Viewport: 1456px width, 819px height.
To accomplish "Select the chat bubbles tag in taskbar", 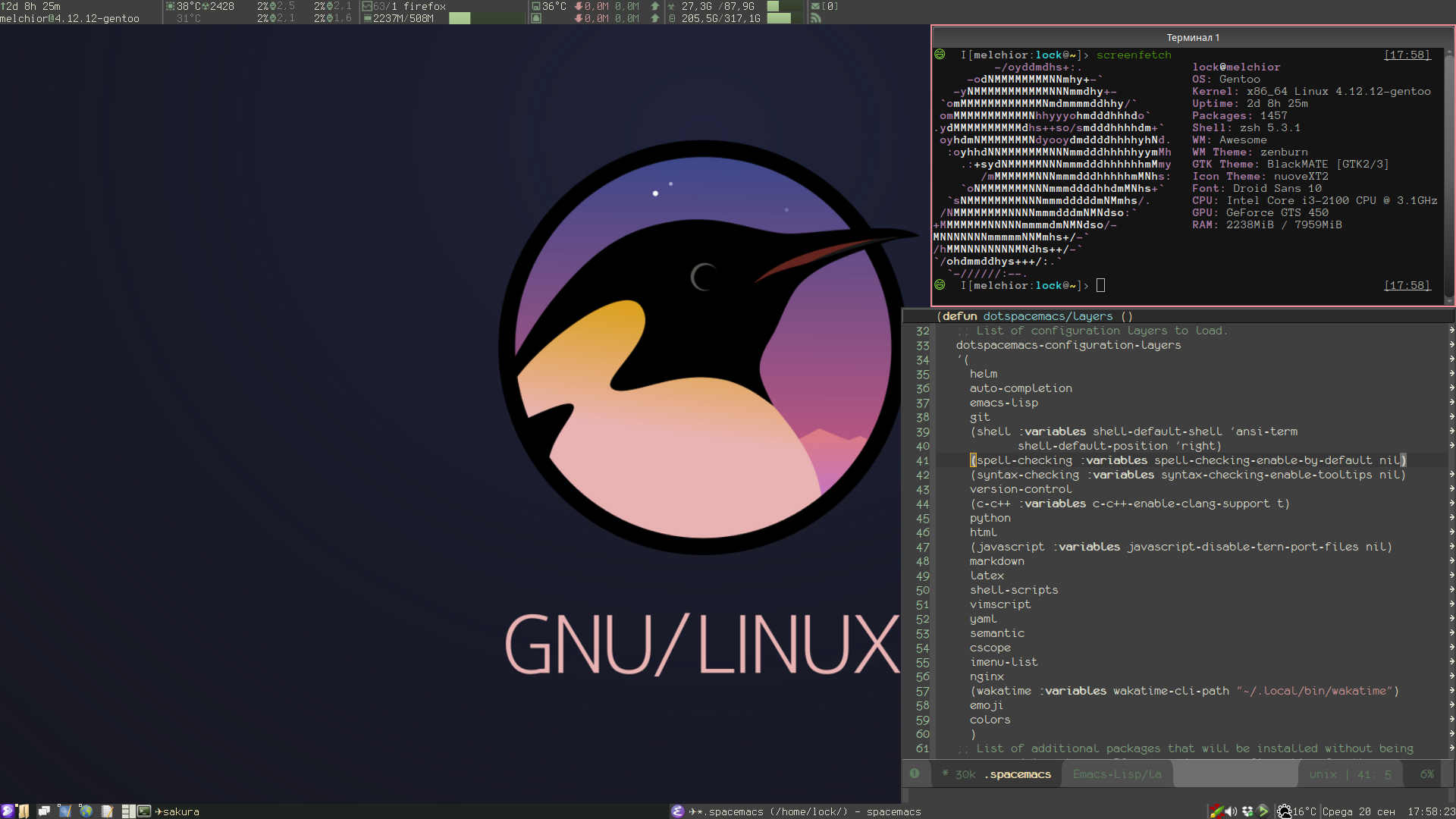I will 44,811.
